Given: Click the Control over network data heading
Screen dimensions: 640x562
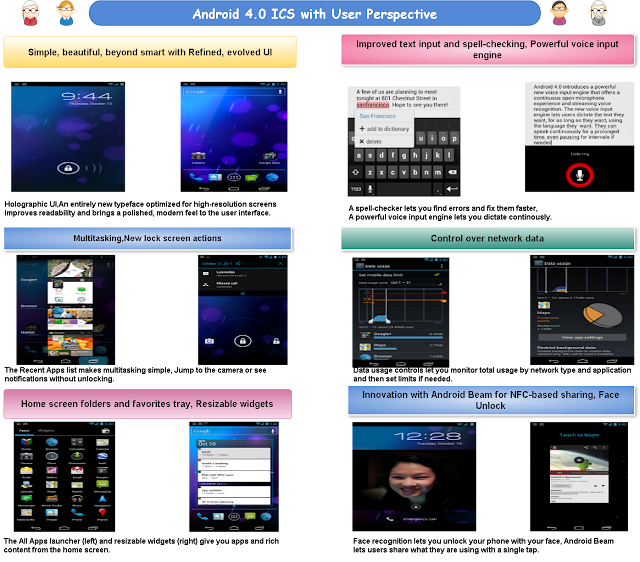Looking at the screenshot, I should [x=487, y=238].
